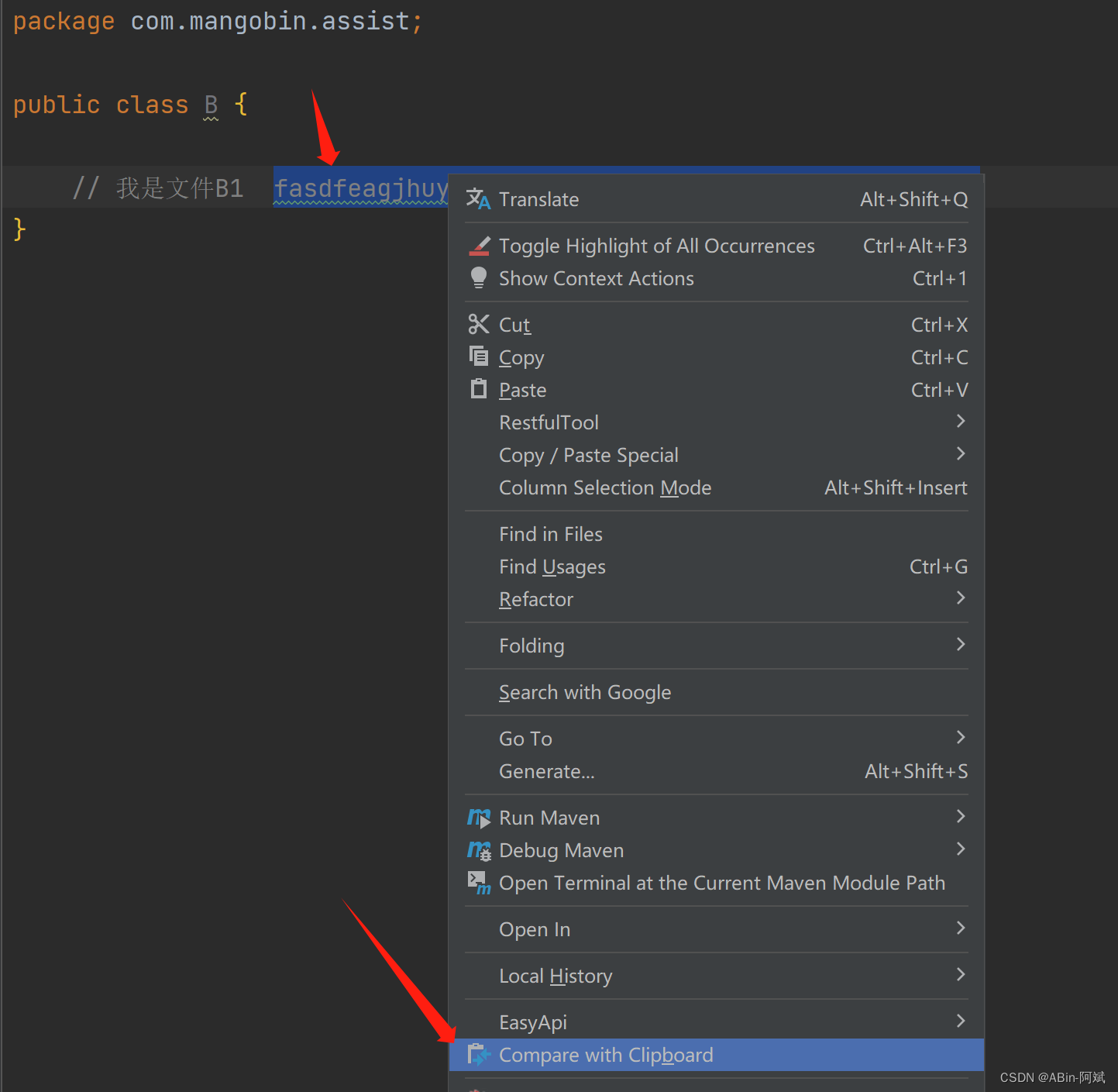Screen dimensions: 1118x1092
Task: Choose Cut in the context menu
Action: tap(716, 325)
